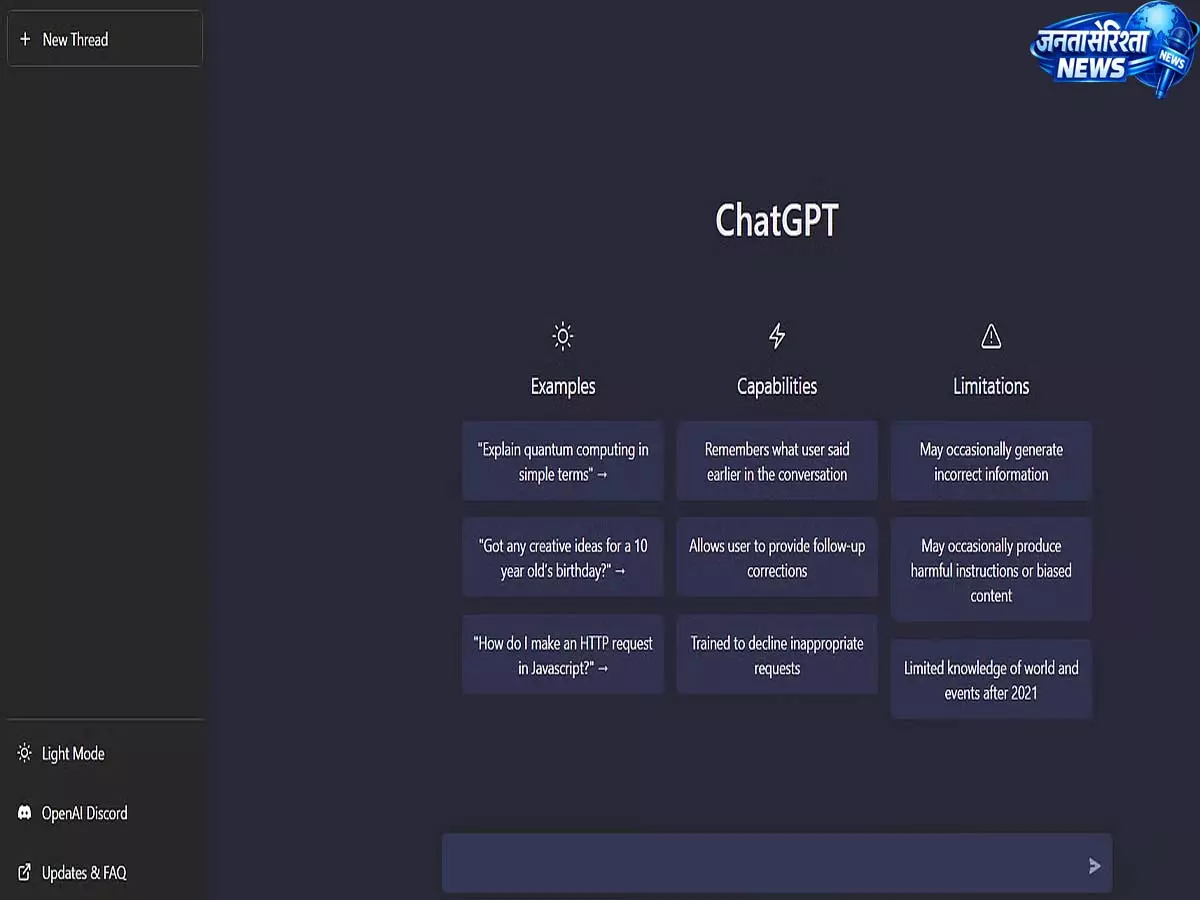Click the Discord logo icon in sidebar
This screenshot has height=900, width=1200.
(25, 813)
